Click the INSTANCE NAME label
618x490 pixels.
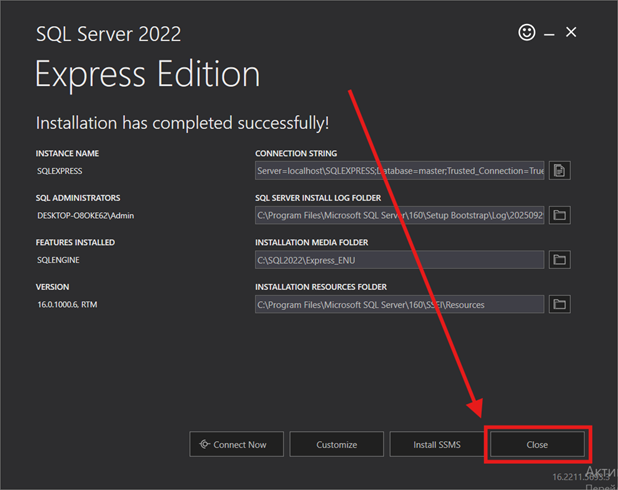[x=67, y=153]
